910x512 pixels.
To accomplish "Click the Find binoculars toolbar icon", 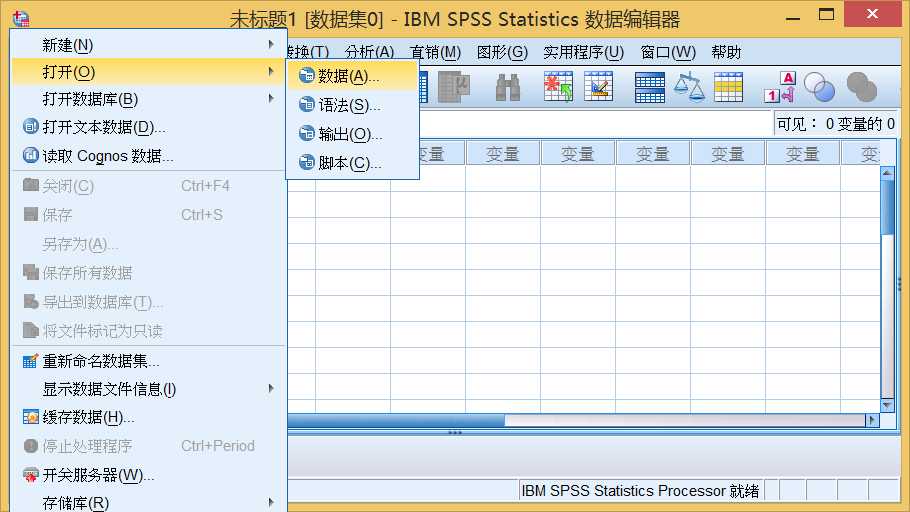I will pos(508,87).
